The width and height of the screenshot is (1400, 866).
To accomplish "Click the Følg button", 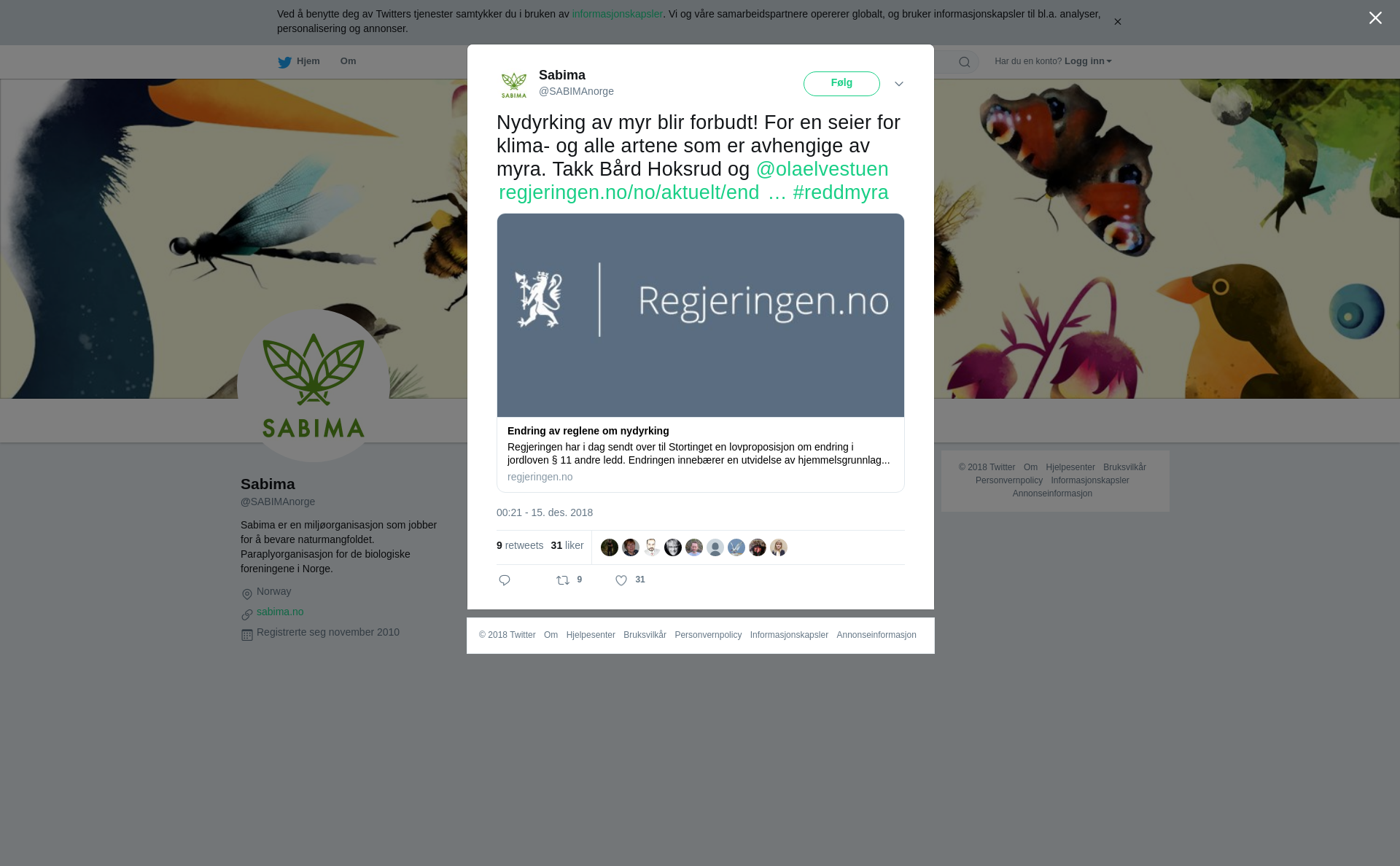I will pos(841,84).
